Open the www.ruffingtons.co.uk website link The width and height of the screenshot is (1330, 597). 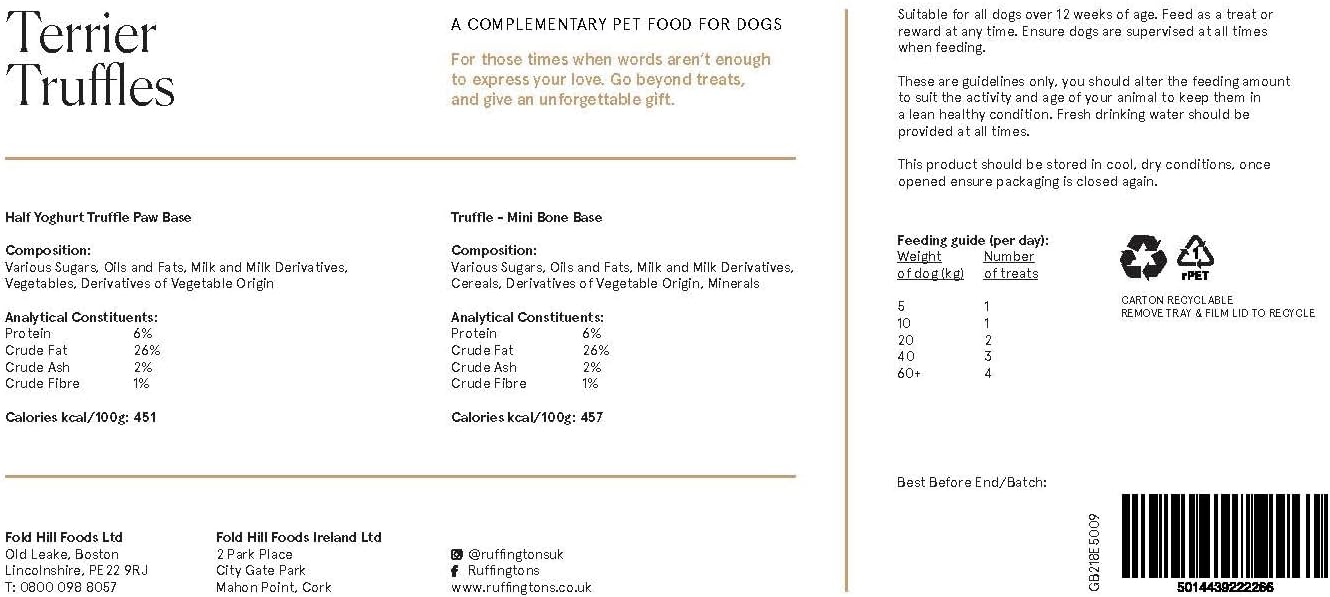(521, 587)
